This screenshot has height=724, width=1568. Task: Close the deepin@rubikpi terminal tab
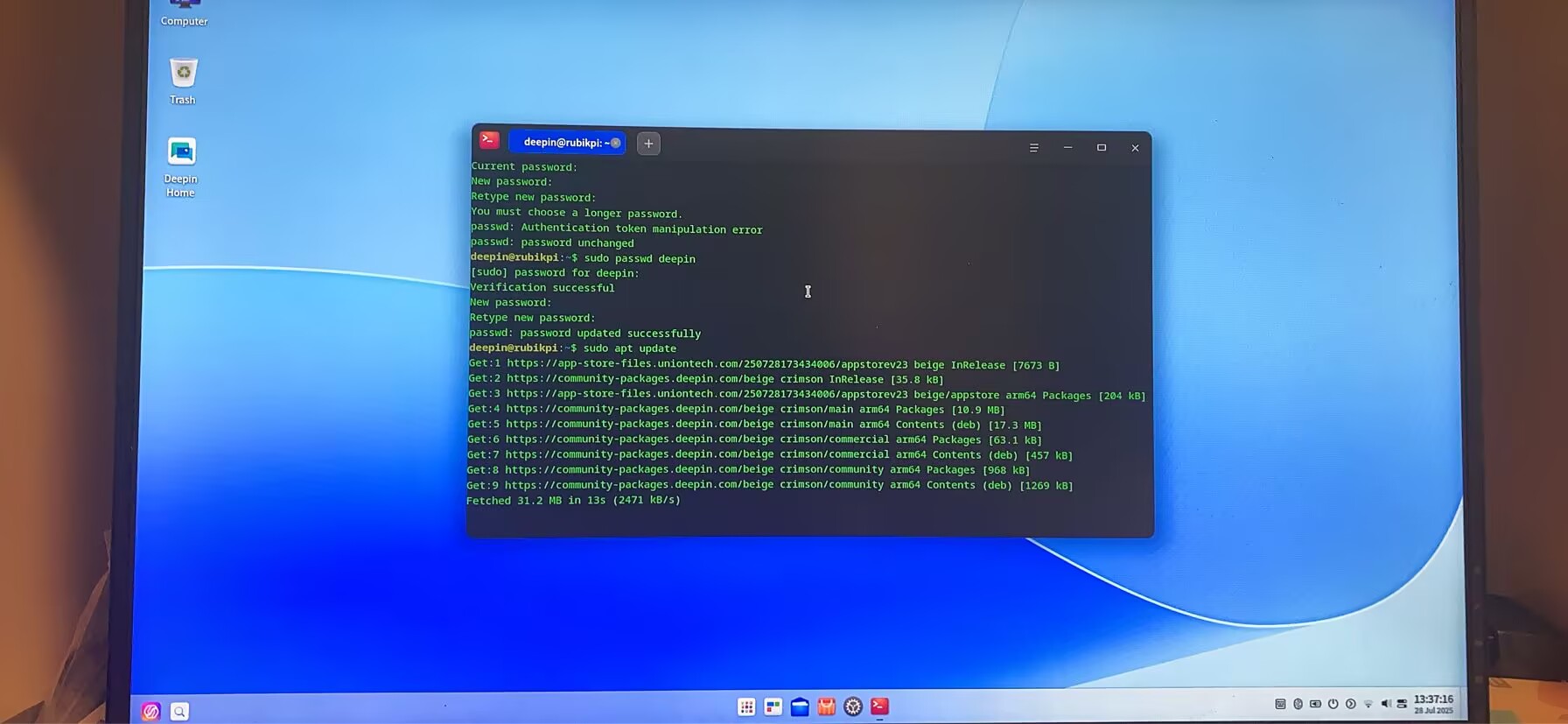click(x=616, y=143)
